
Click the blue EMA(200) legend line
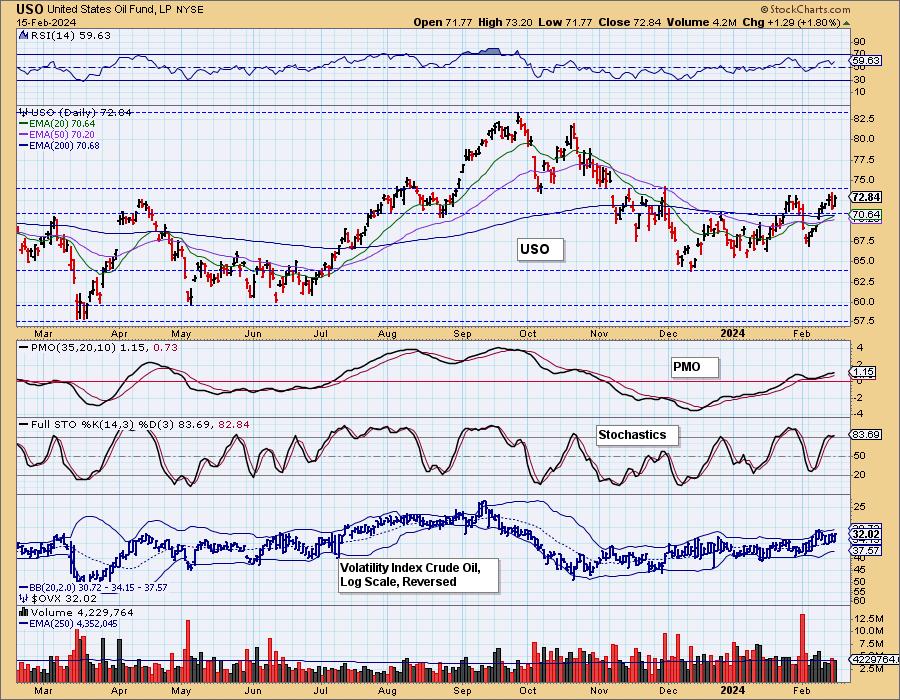[x=24, y=146]
